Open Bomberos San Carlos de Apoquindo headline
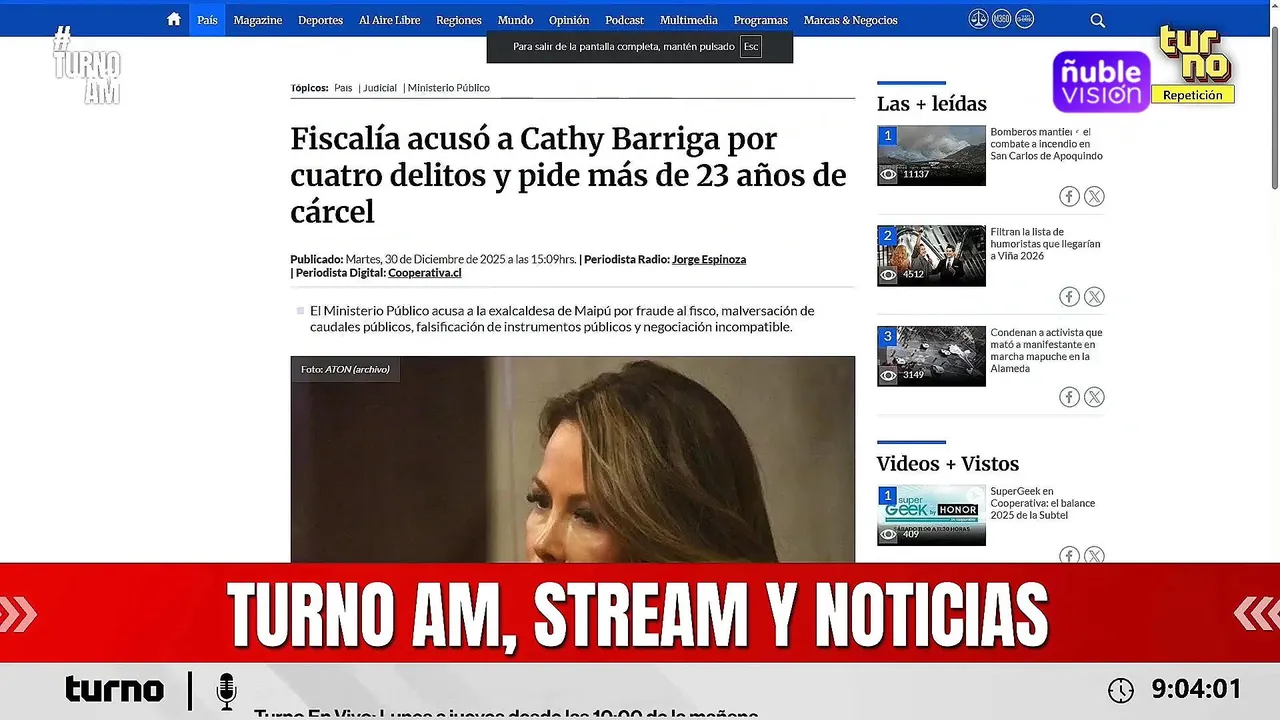 [1046, 144]
